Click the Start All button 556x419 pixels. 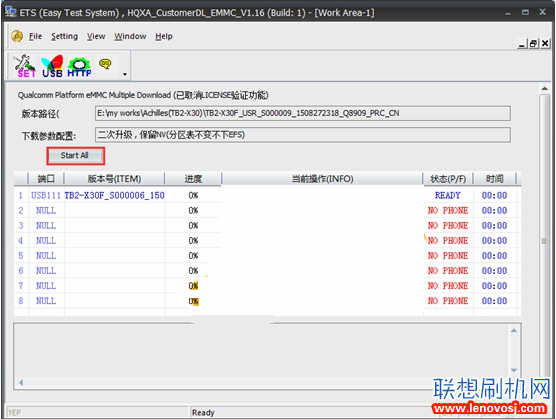point(76,156)
